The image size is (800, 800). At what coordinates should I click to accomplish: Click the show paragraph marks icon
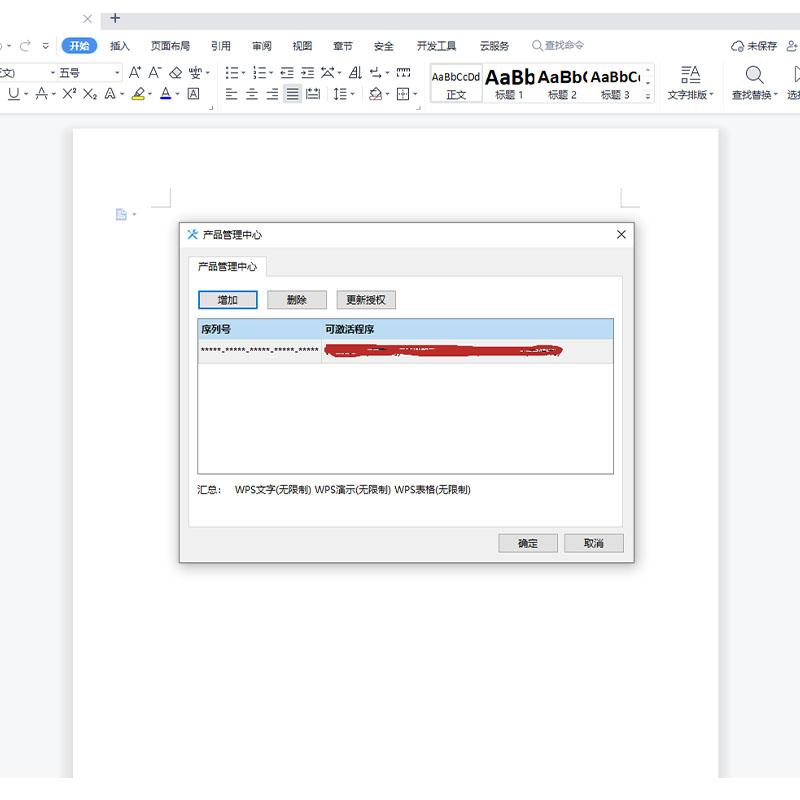click(x=376, y=72)
